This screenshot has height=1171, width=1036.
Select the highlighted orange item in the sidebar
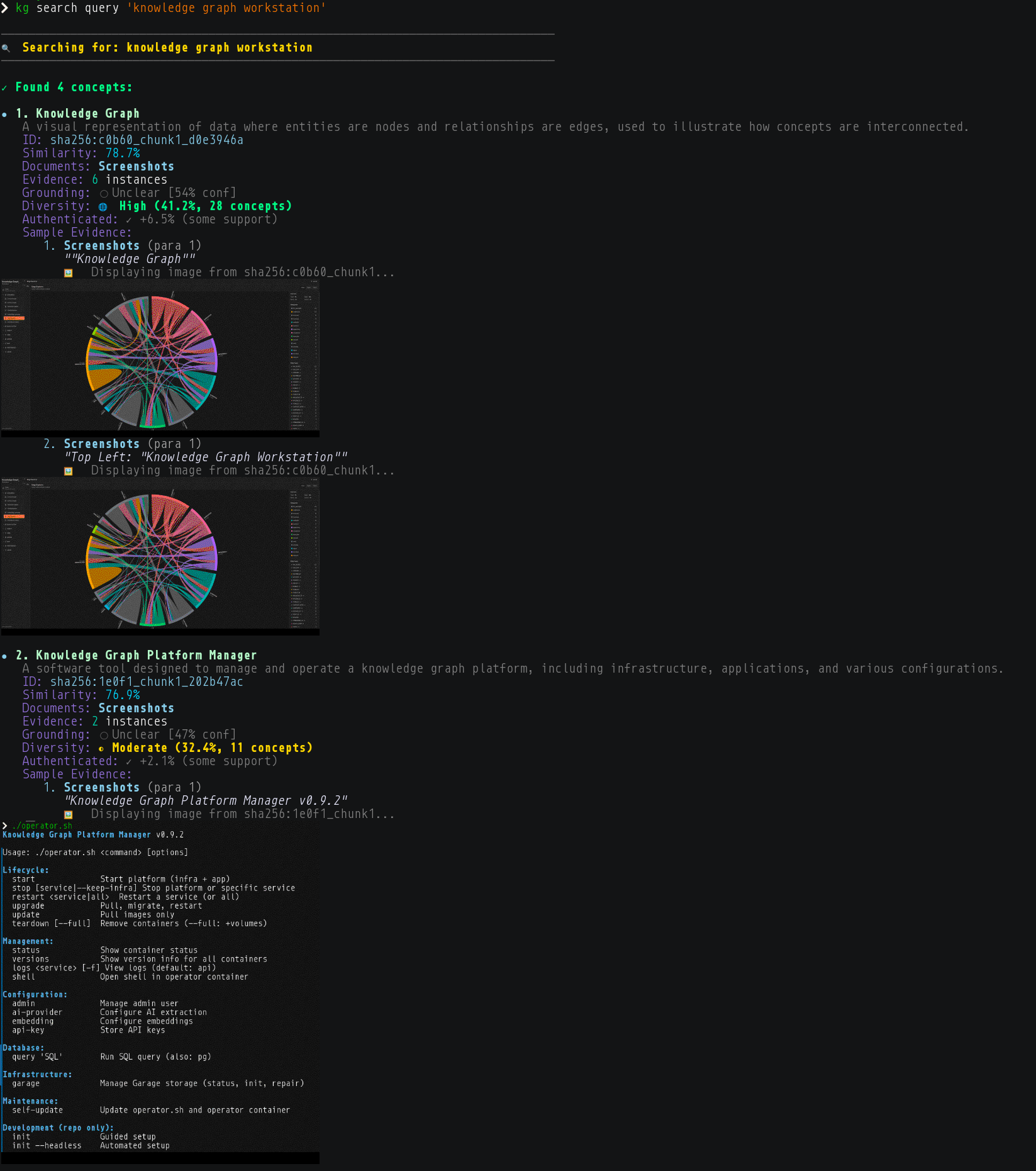point(14,318)
